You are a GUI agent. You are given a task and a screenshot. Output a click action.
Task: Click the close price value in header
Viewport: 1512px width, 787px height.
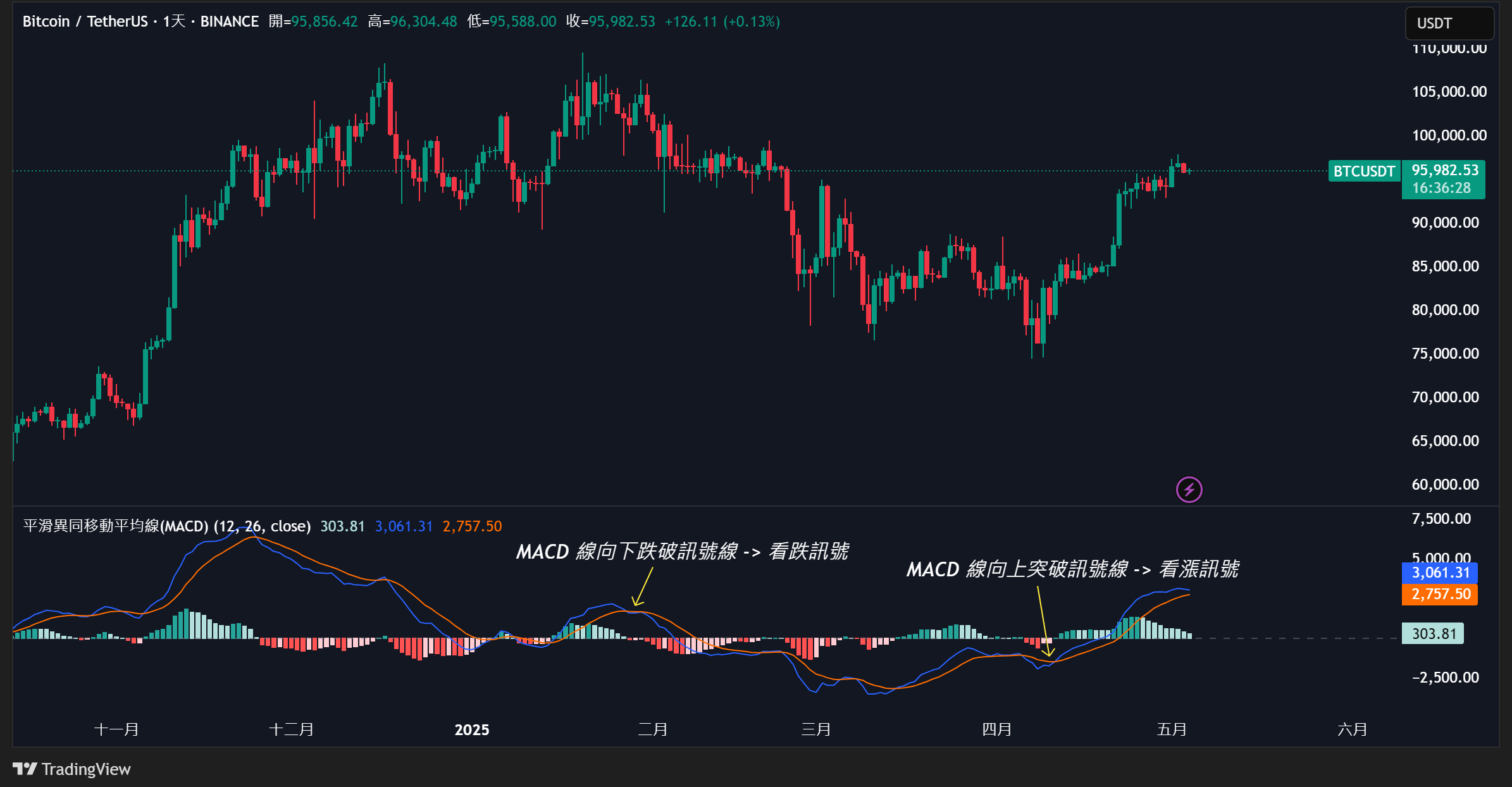(x=622, y=22)
